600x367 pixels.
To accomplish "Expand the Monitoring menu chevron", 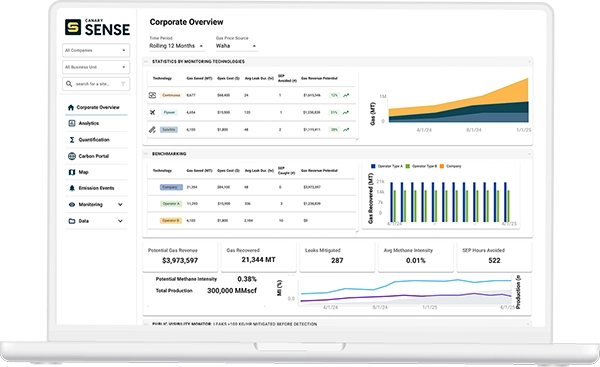I will tap(120, 204).
